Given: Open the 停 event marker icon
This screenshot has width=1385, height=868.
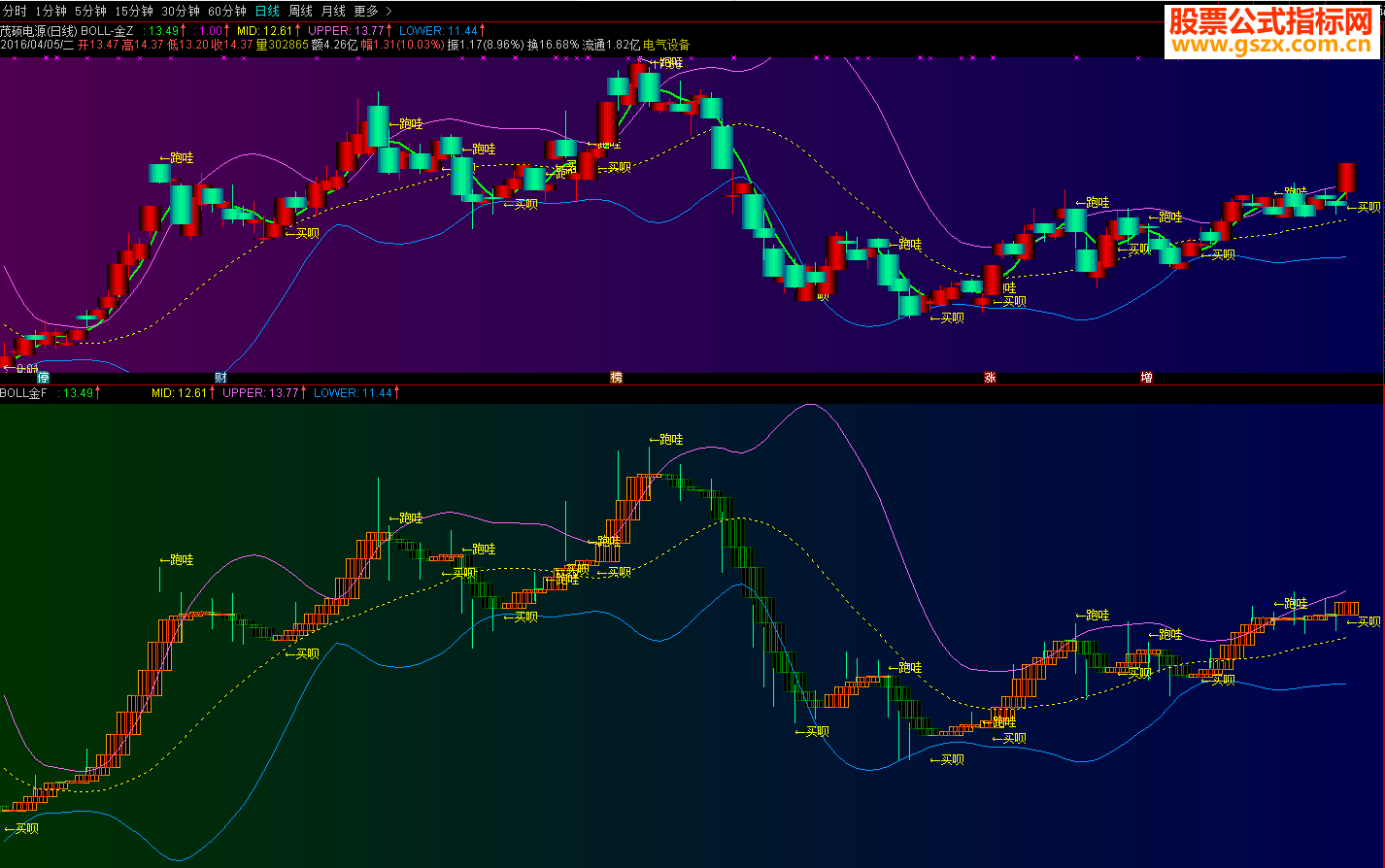Looking at the screenshot, I should [44, 378].
